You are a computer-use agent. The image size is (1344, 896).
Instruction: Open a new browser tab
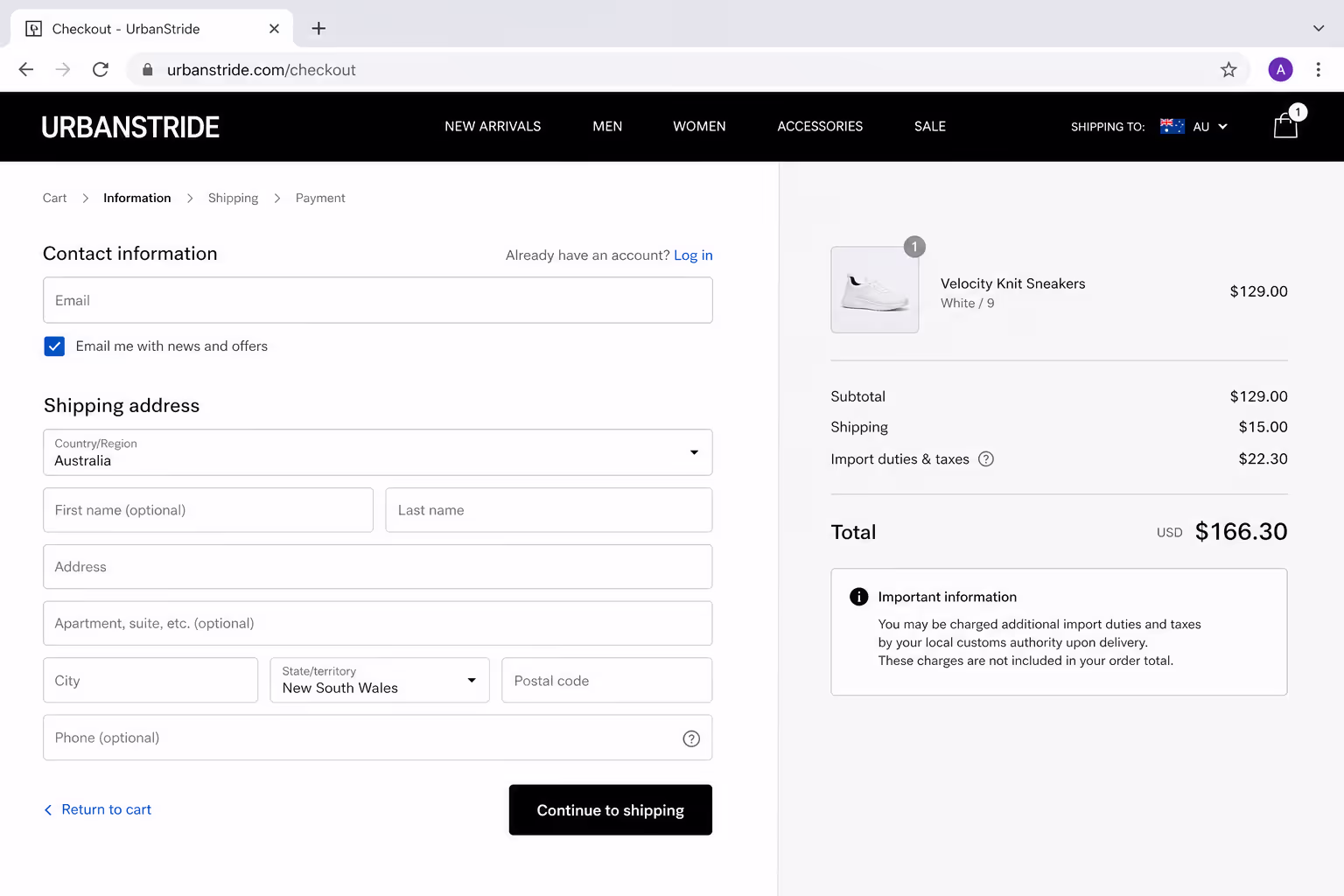tap(318, 29)
